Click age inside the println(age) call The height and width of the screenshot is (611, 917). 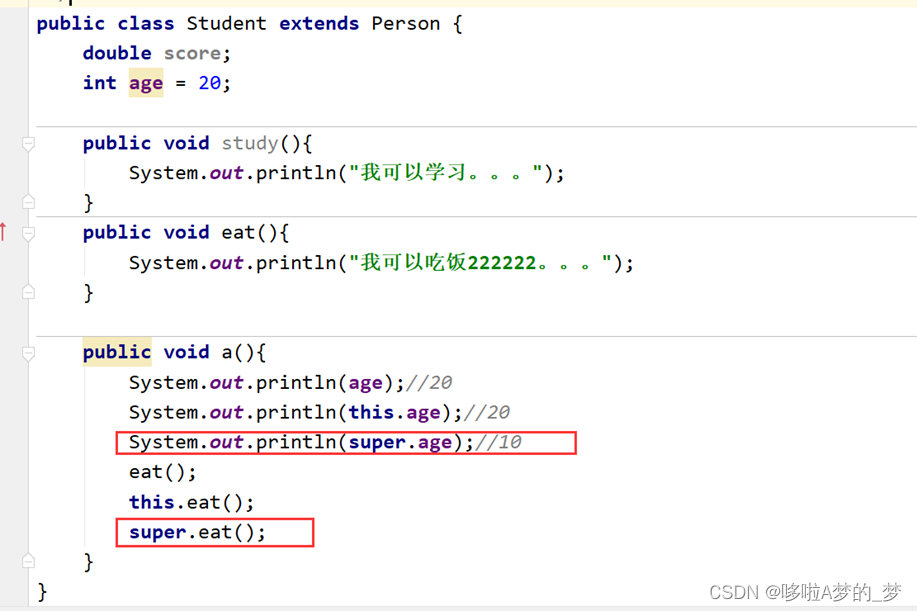[x=366, y=383]
